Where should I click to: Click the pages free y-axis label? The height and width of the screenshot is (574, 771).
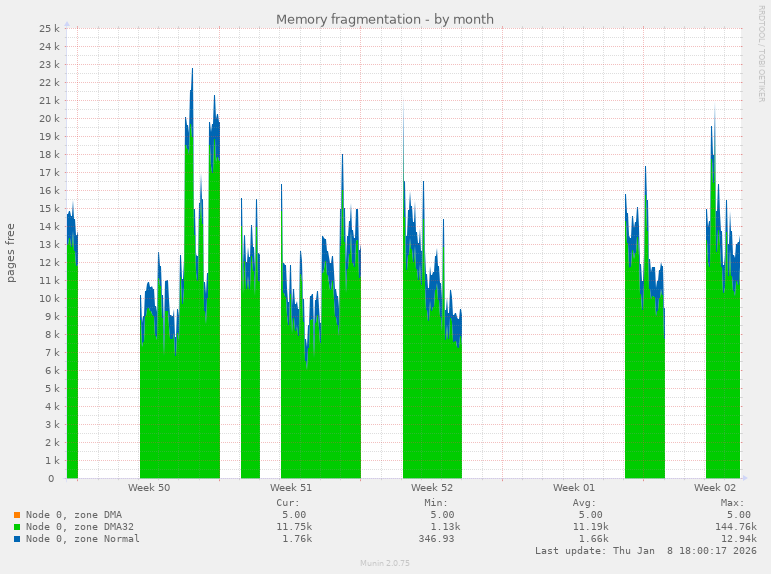click(x=11, y=253)
